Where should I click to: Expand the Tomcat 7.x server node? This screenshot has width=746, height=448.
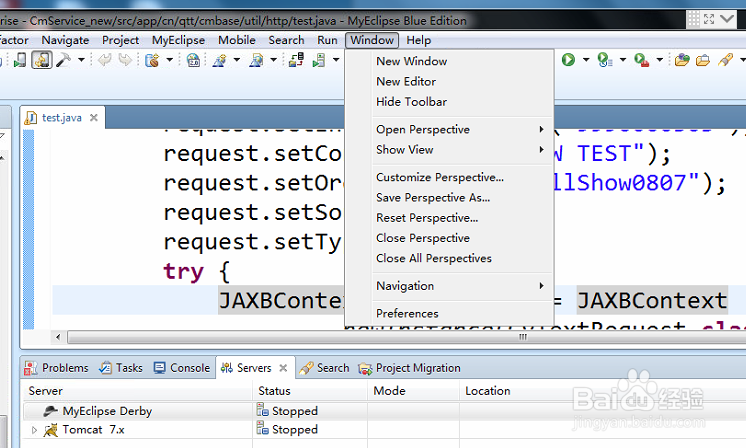coord(34,430)
